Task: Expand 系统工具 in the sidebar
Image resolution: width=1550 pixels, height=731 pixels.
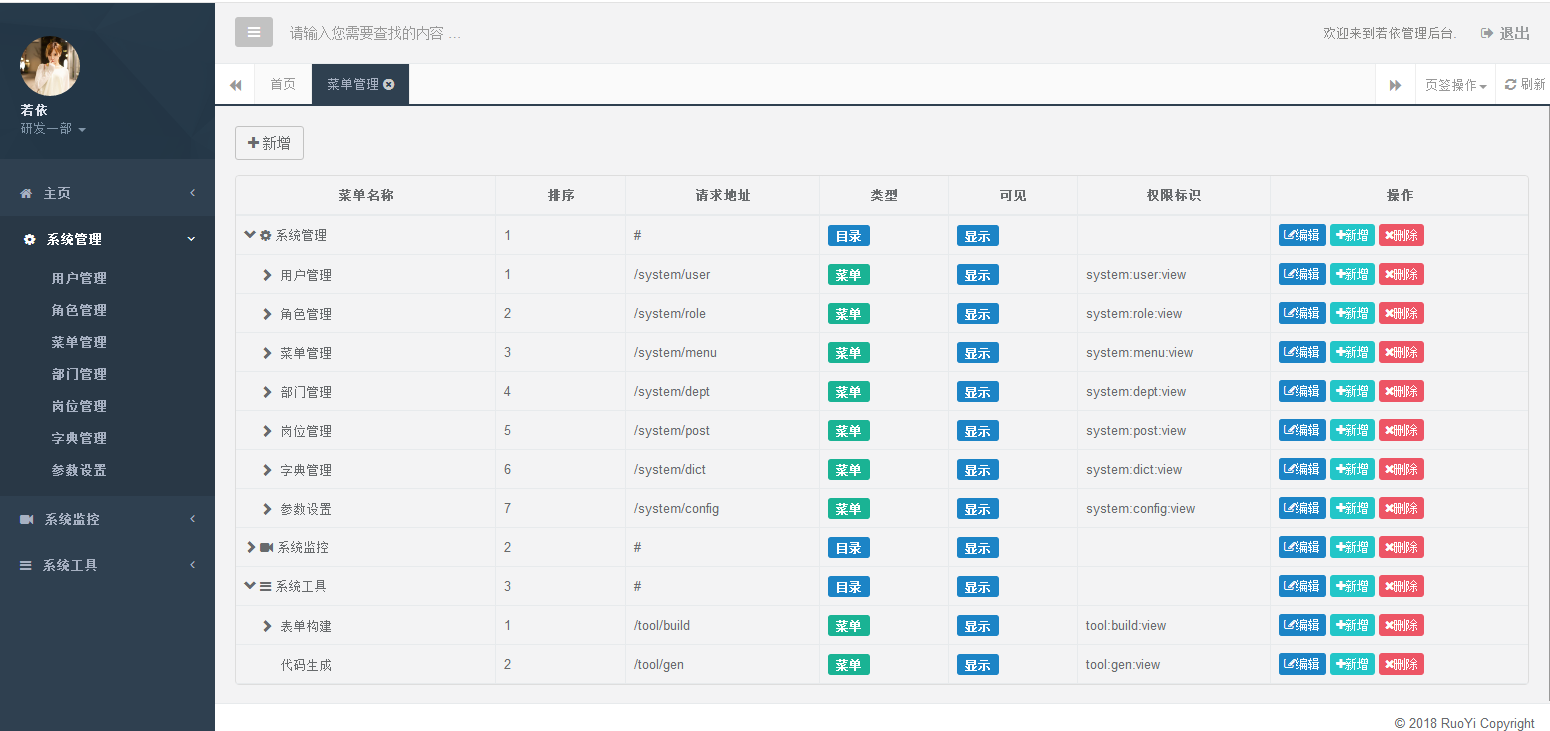Action: 107,565
